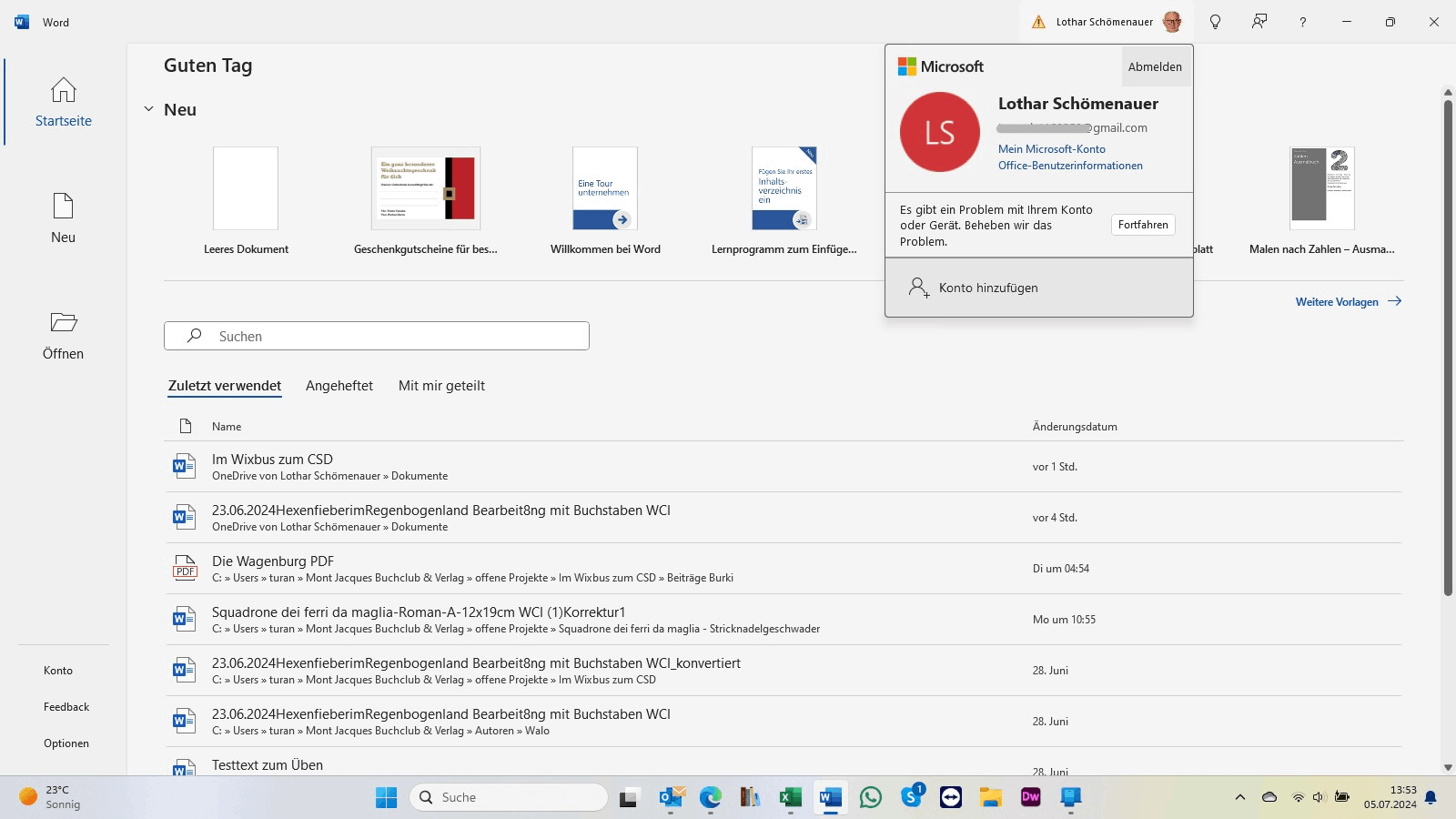Open TeamViewer from the taskbar
This screenshot has width=1456, height=819.
pyautogui.click(x=951, y=797)
